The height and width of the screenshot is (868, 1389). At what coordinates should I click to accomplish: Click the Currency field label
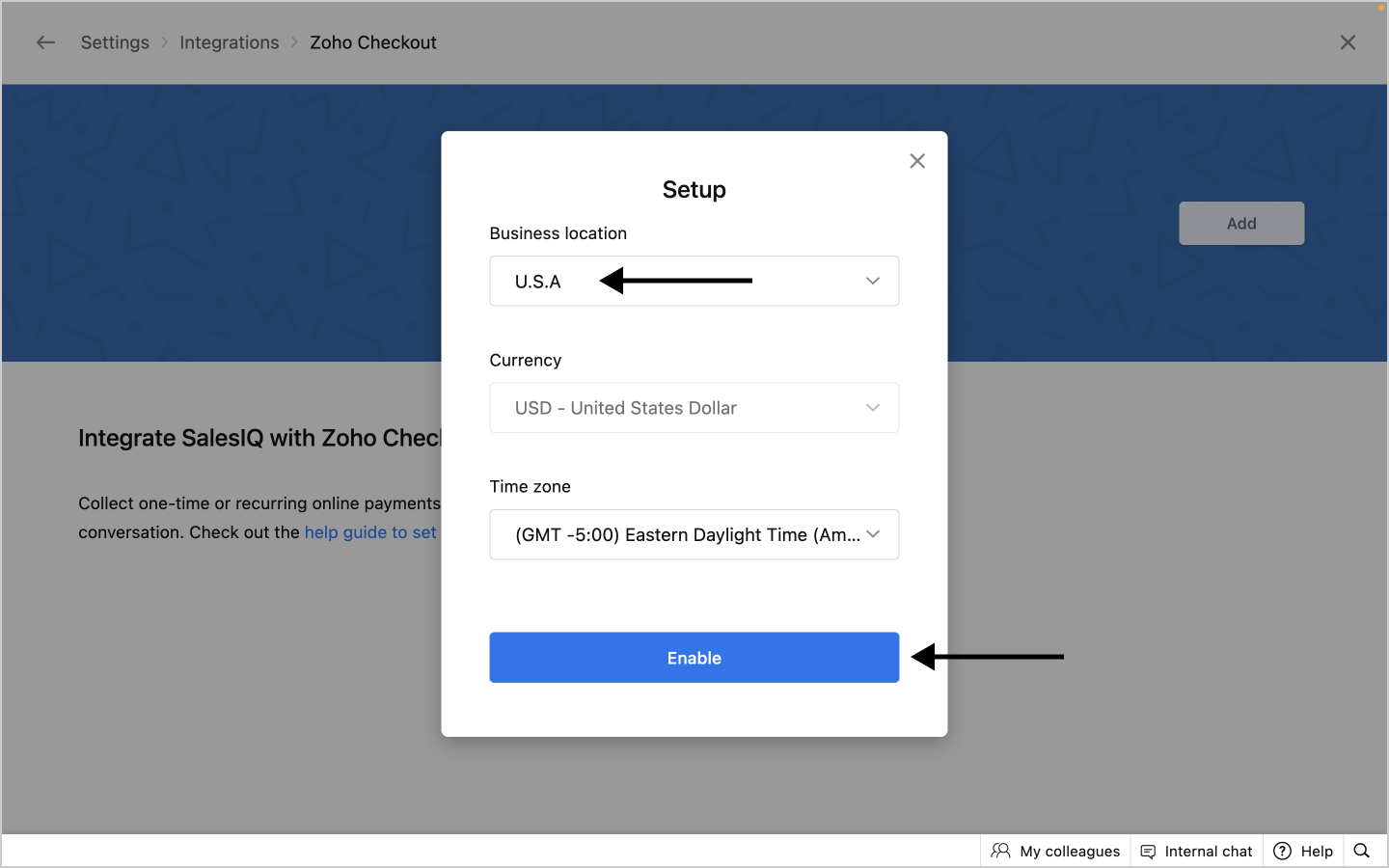point(526,361)
